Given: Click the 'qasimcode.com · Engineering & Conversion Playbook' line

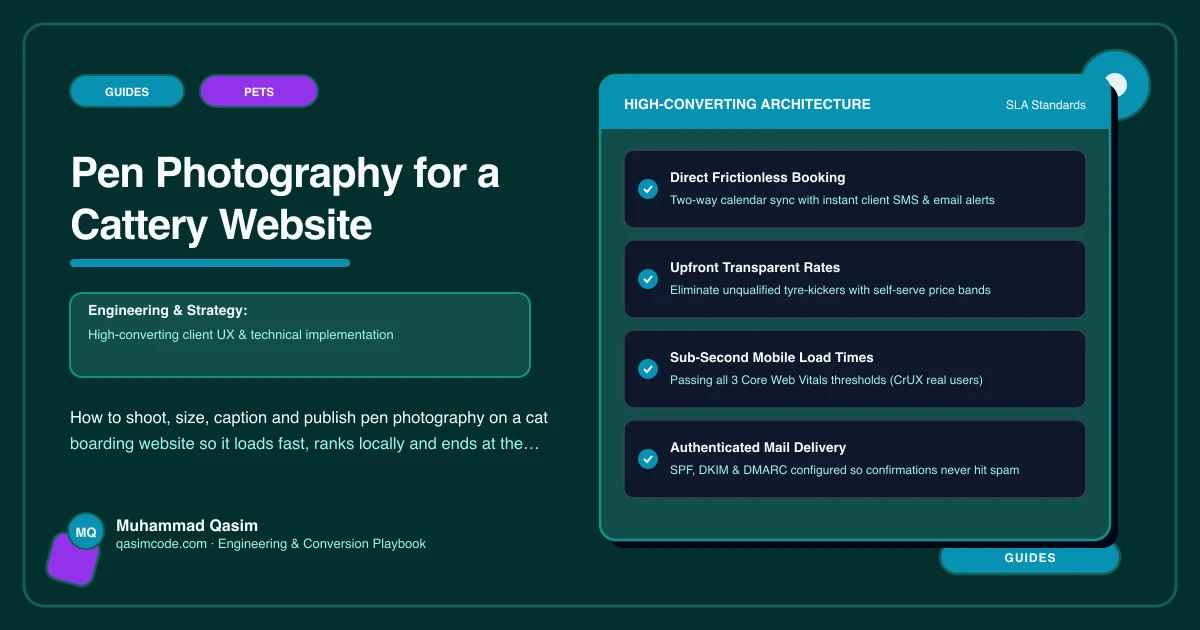Looking at the screenshot, I should (271, 544).
